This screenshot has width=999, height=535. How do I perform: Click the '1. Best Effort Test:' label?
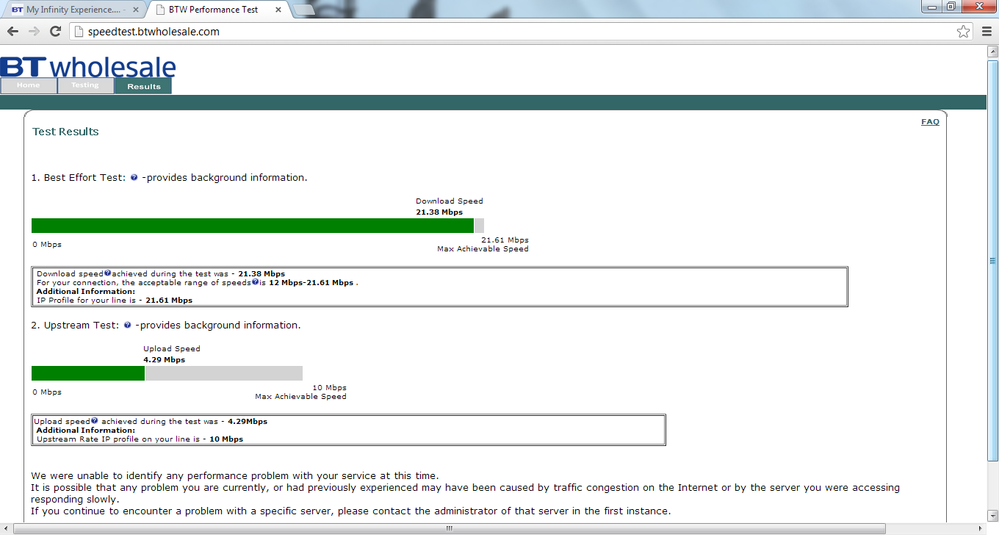[78, 178]
